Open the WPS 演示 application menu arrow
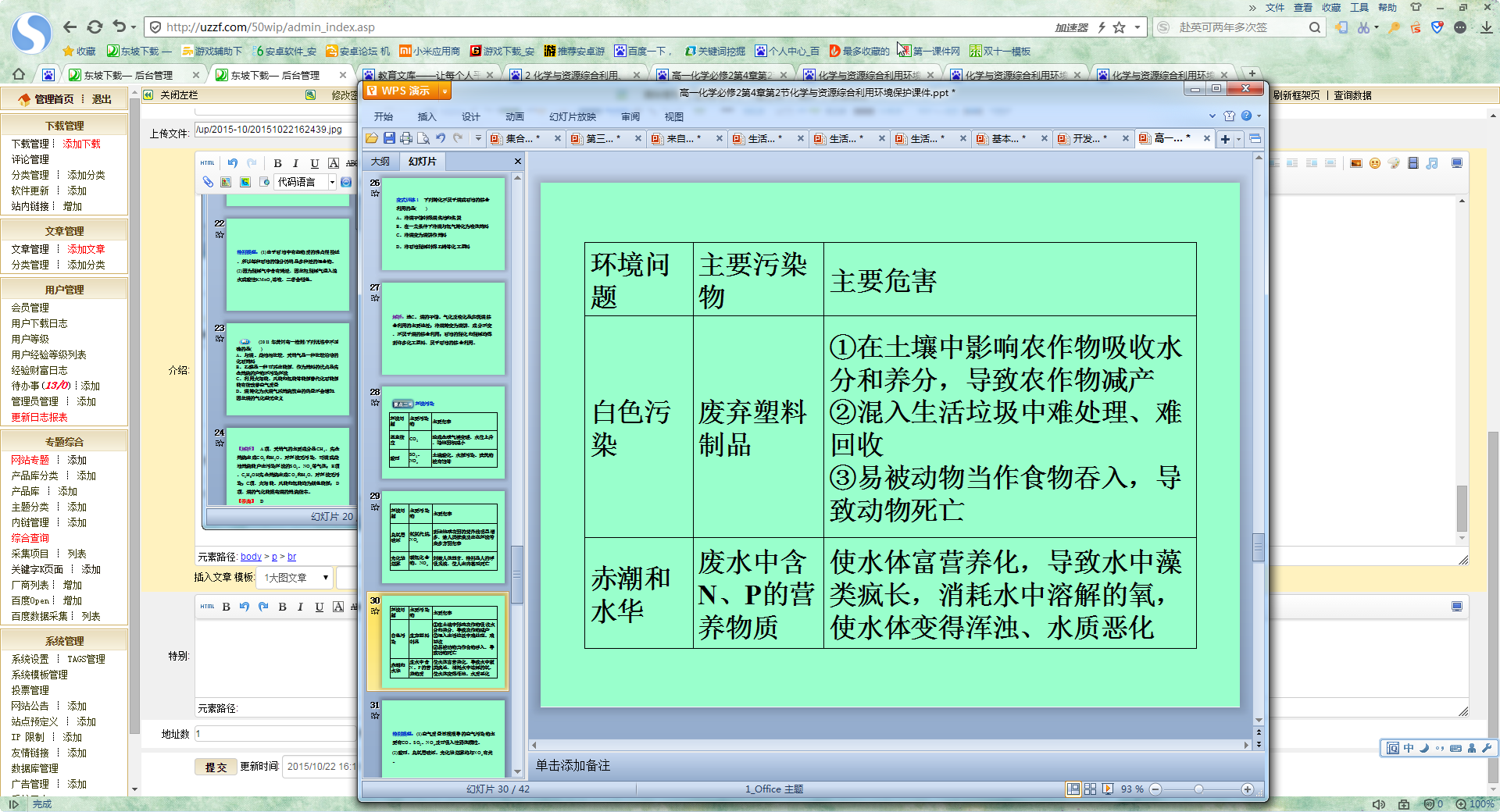 (x=445, y=91)
